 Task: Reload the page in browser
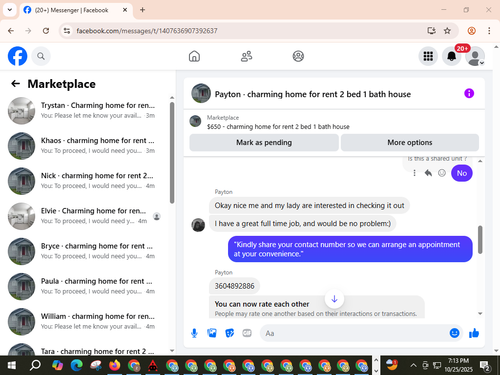(x=46, y=31)
